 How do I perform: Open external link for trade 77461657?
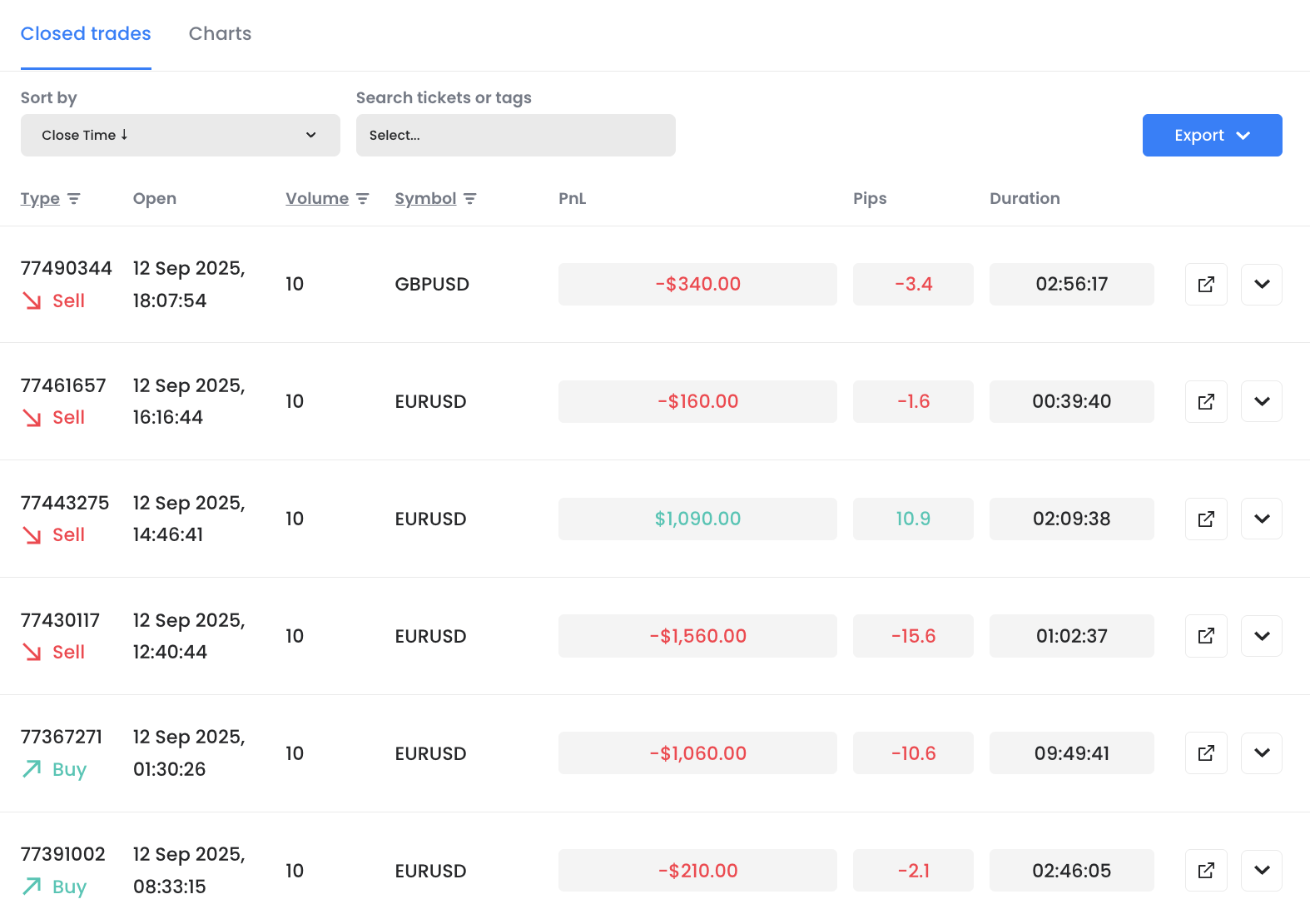(1205, 402)
